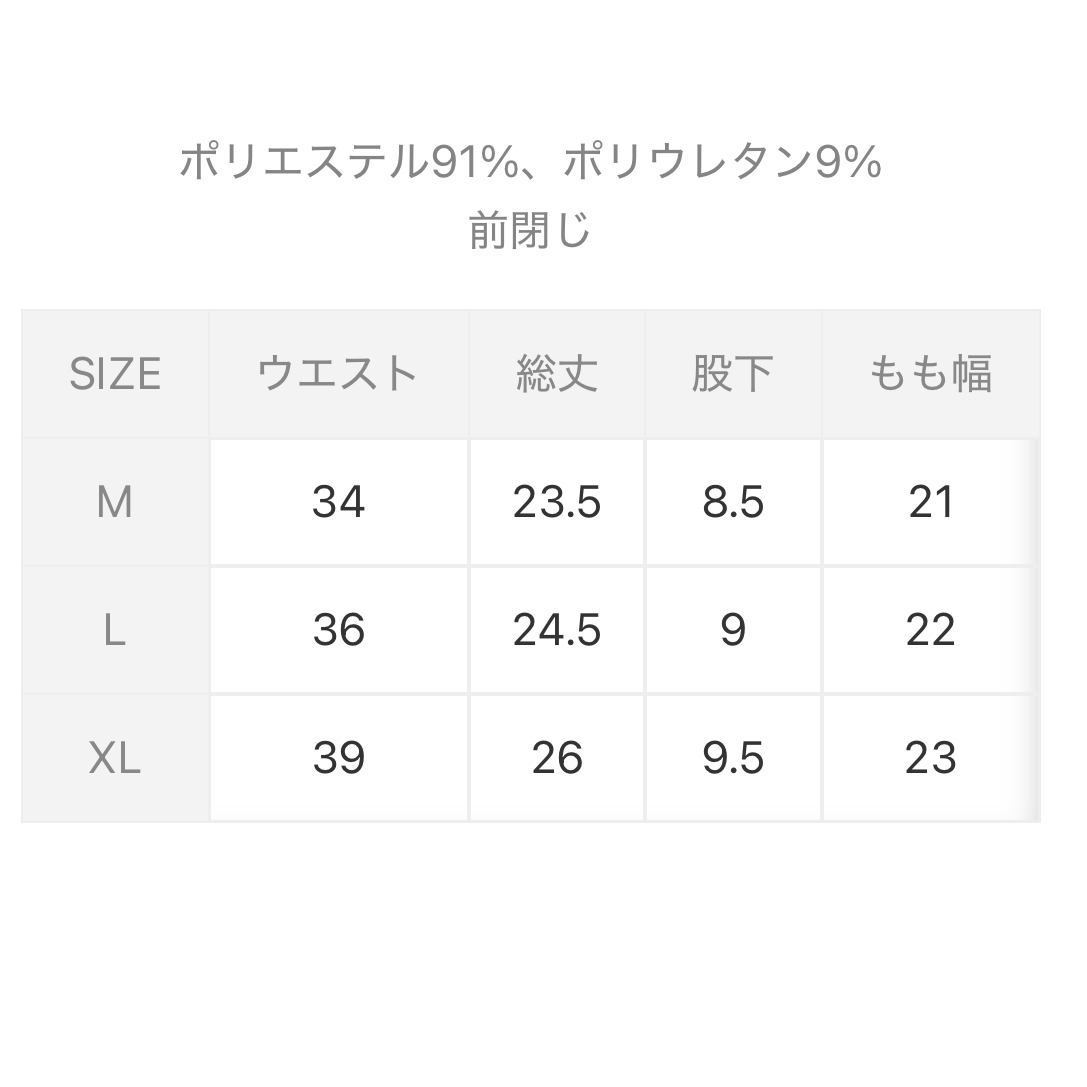Select the total length 26 cell
1087x1087 pixels.
coord(557,758)
